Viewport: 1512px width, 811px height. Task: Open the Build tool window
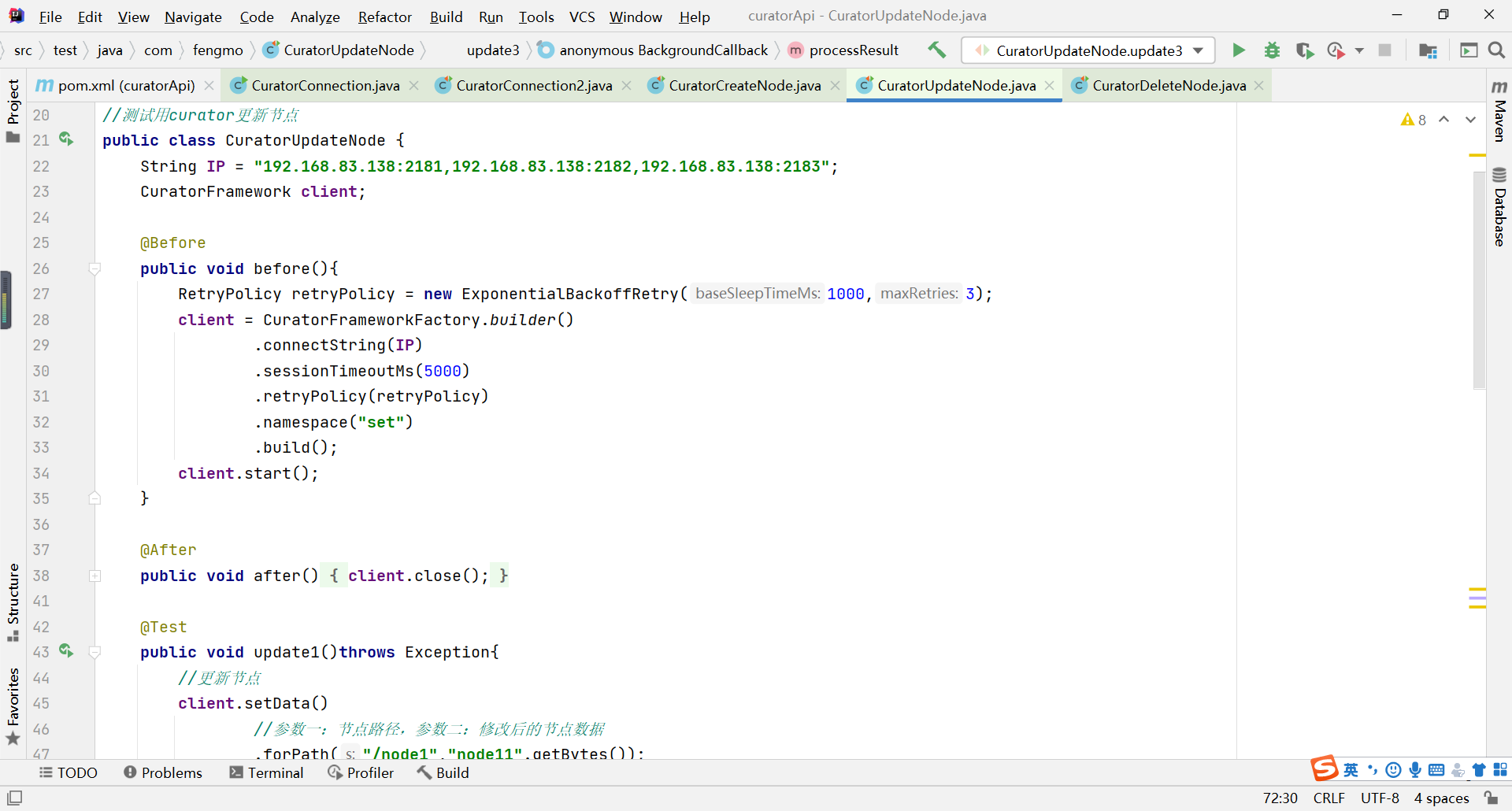coord(443,772)
